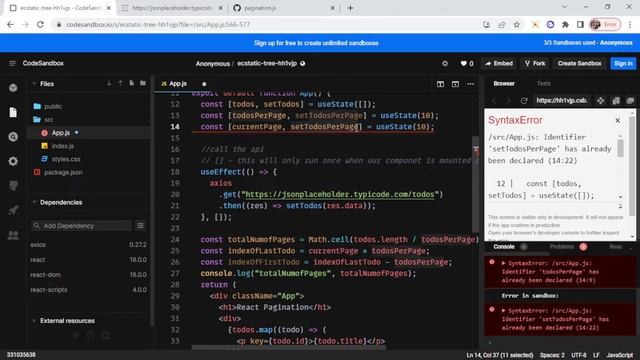
Task: Go forward in the preview browser
Action: (509, 100)
